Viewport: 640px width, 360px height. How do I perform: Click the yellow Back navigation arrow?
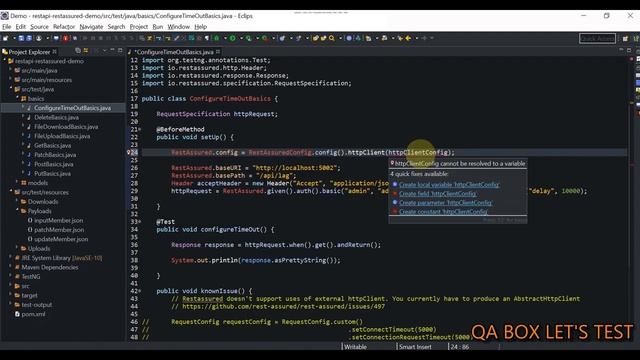408,38
